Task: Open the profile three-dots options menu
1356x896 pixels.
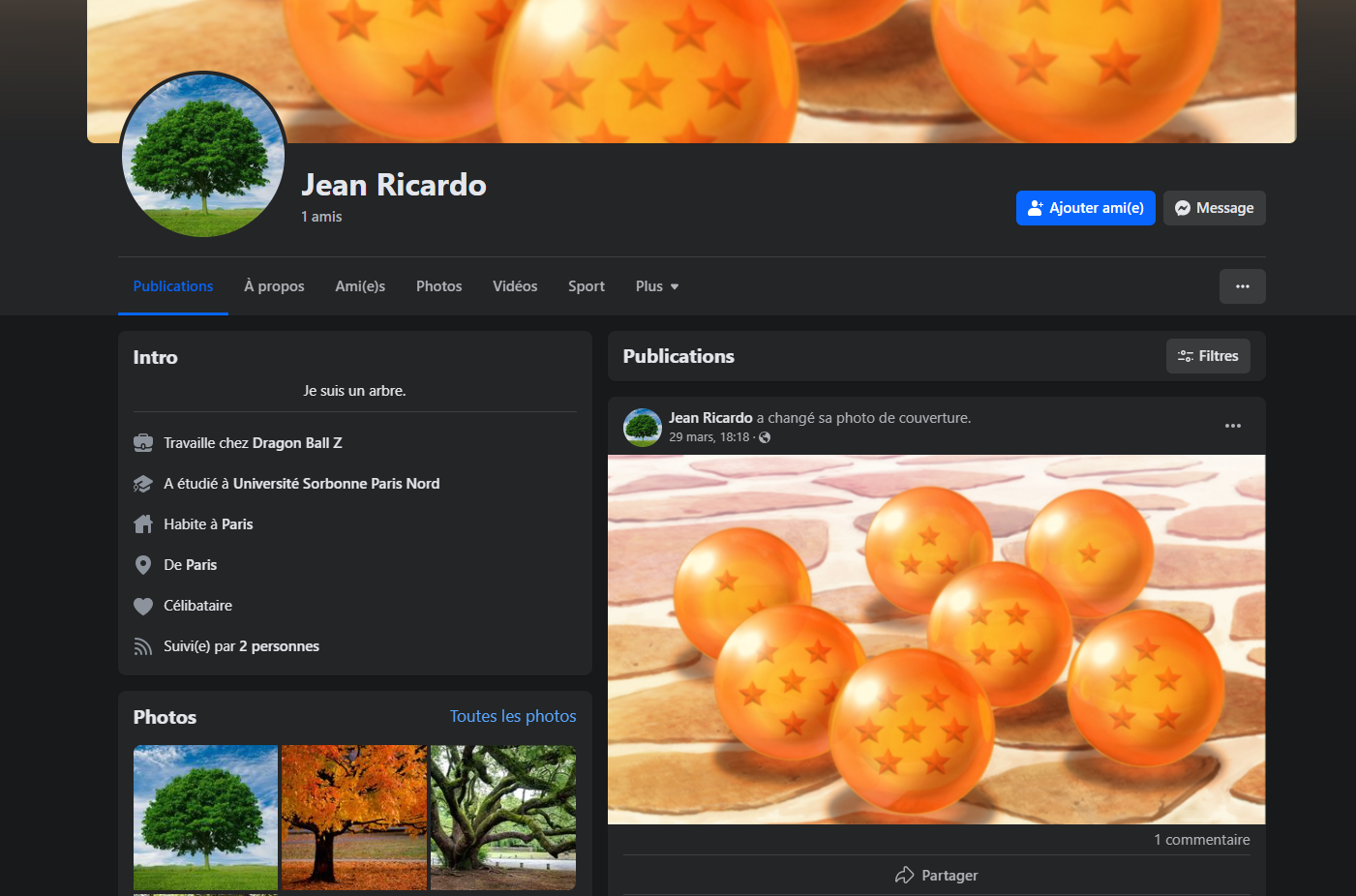Action: pyautogui.click(x=1242, y=286)
